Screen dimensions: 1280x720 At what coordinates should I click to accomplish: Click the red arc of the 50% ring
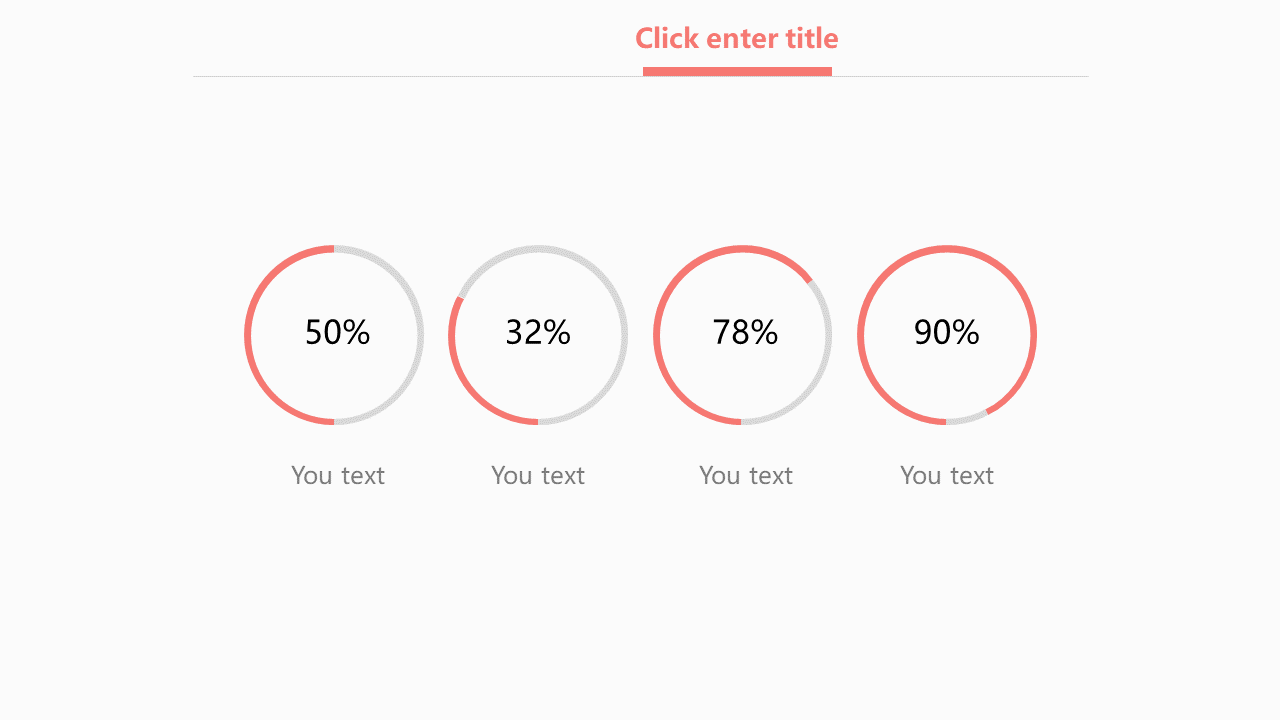247,335
